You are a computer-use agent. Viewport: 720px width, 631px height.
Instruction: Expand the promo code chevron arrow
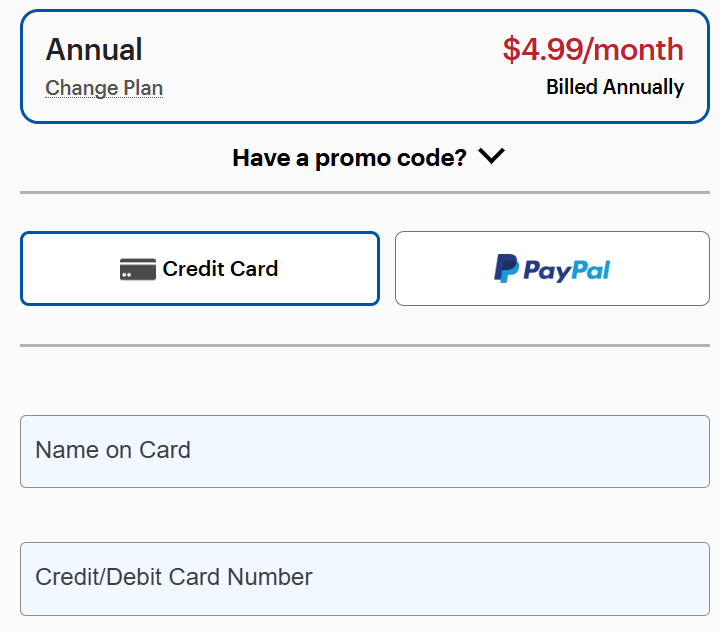click(x=492, y=157)
